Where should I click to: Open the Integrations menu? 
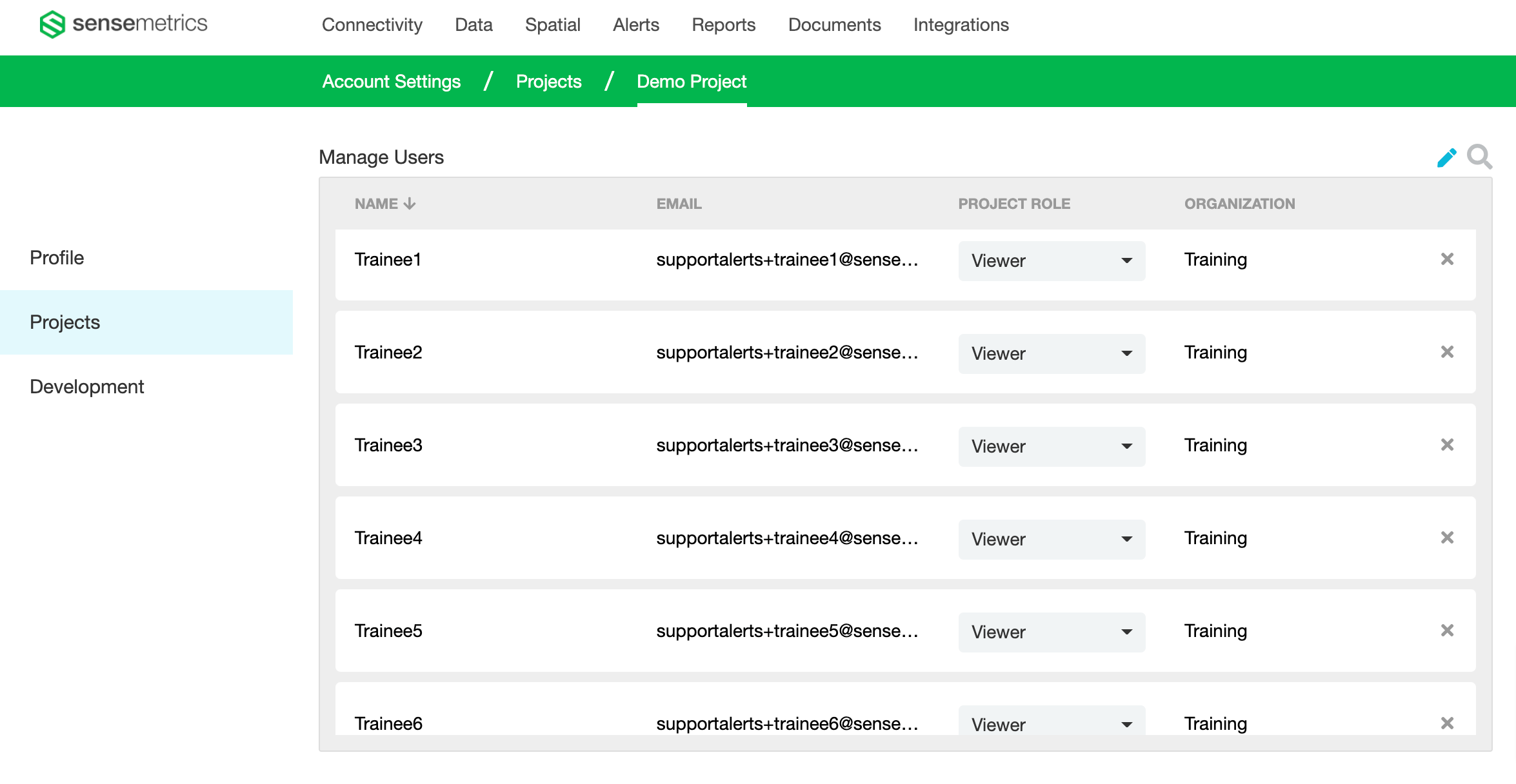[961, 24]
